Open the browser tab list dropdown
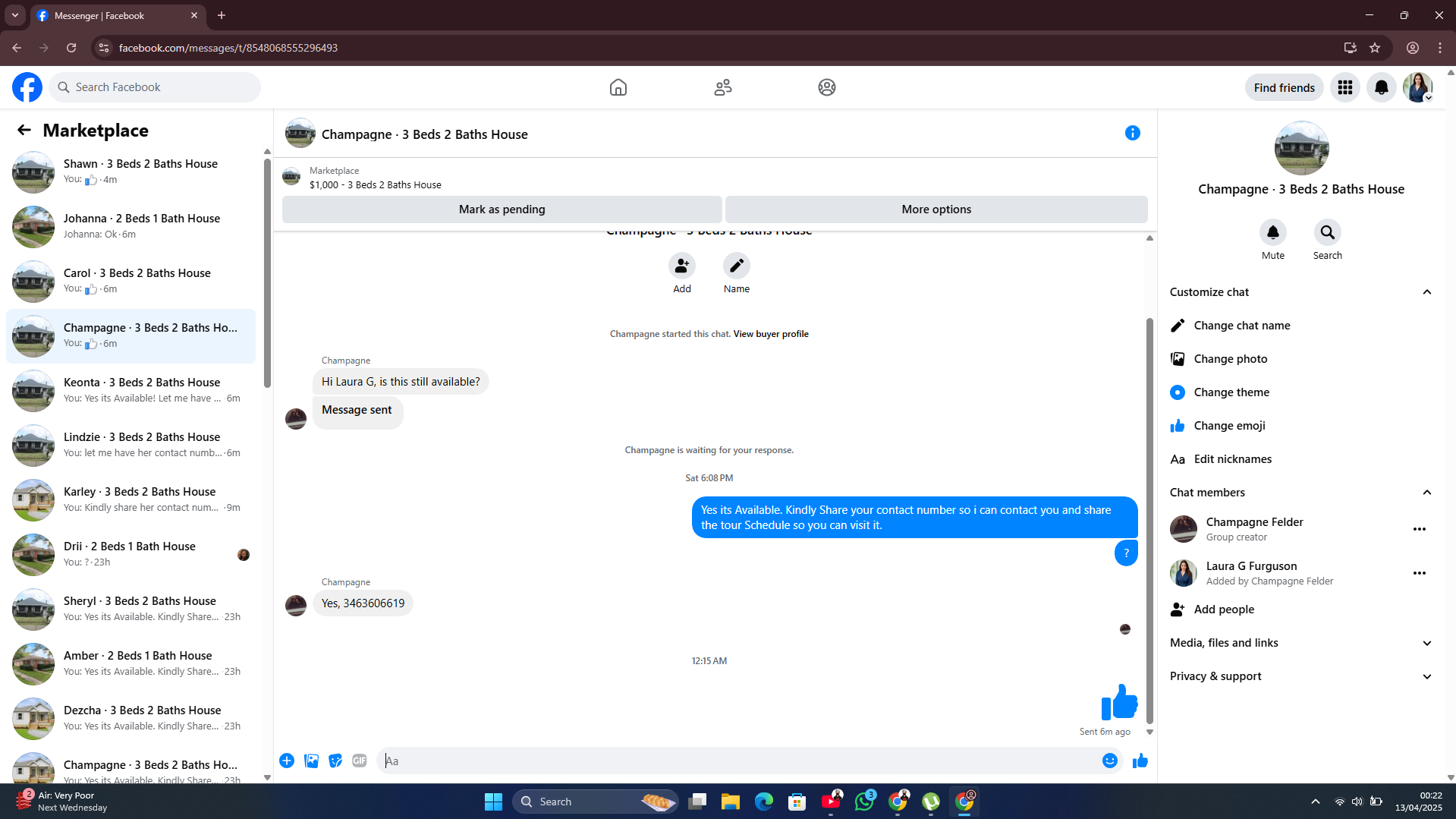 15,15
